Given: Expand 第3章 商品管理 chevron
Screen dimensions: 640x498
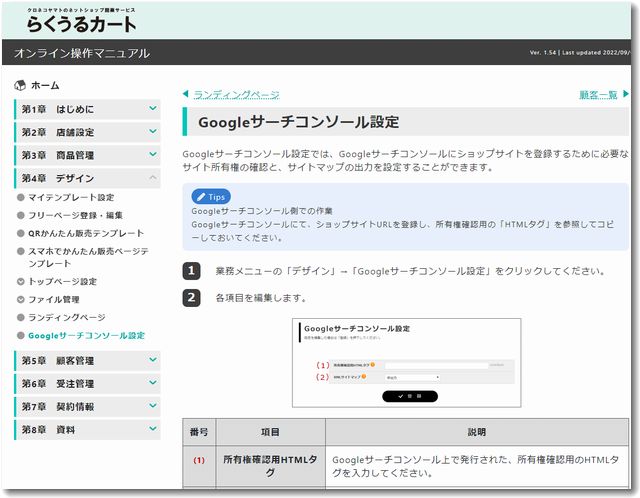Looking at the screenshot, I should point(153,154).
